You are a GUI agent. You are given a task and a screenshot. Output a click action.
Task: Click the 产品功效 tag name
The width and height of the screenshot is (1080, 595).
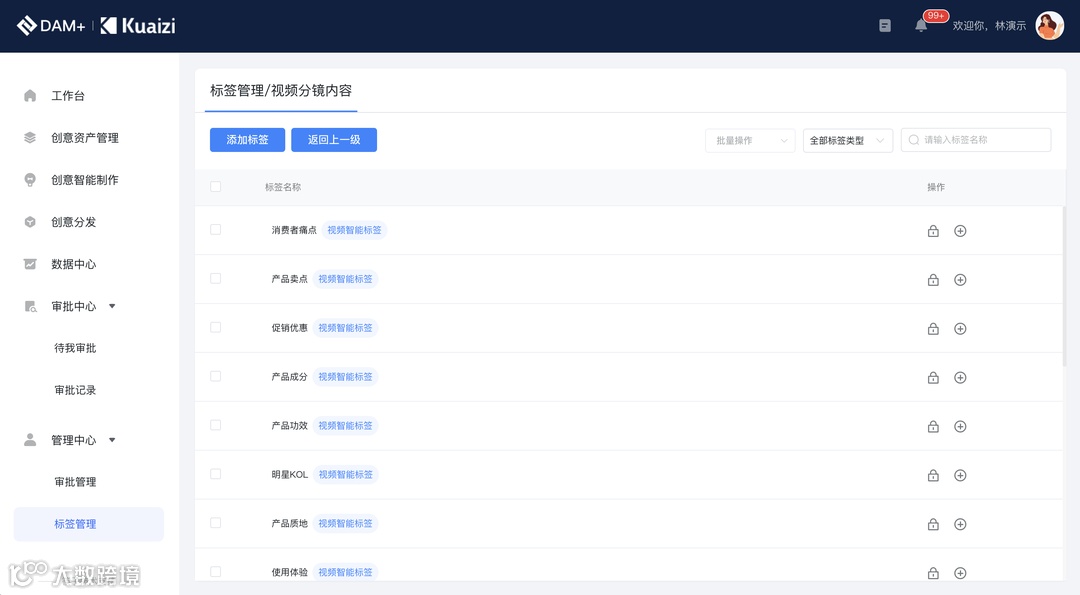[289, 426]
